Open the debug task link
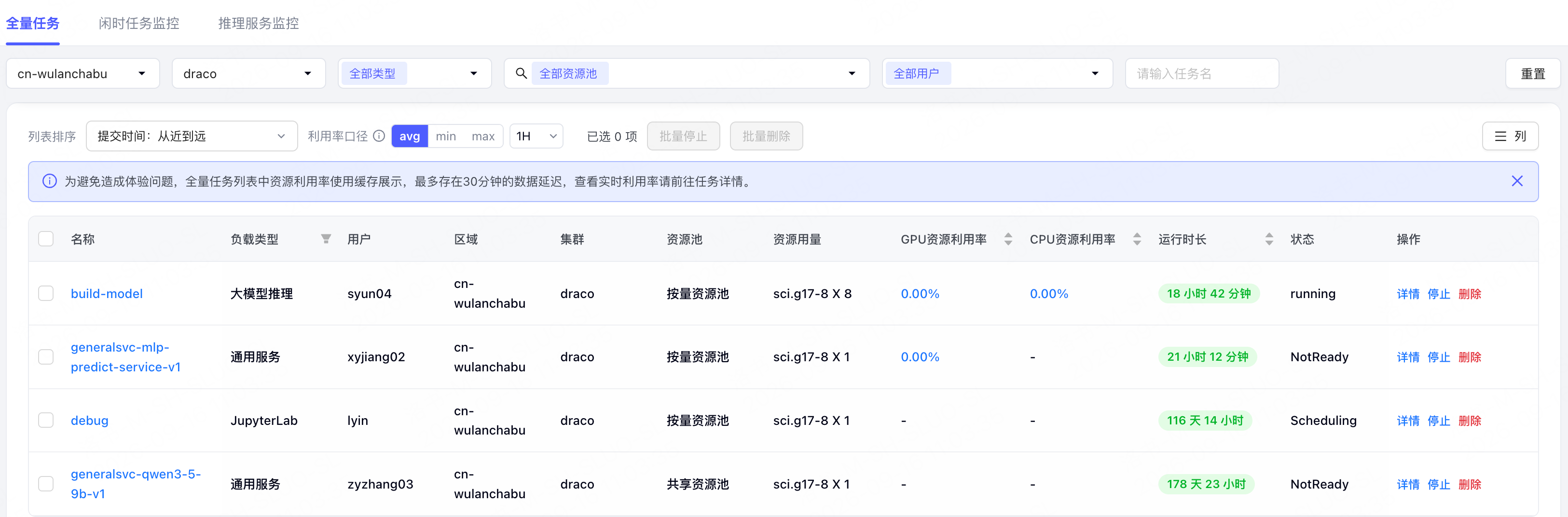This screenshot has width=1568, height=517. point(89,420)
